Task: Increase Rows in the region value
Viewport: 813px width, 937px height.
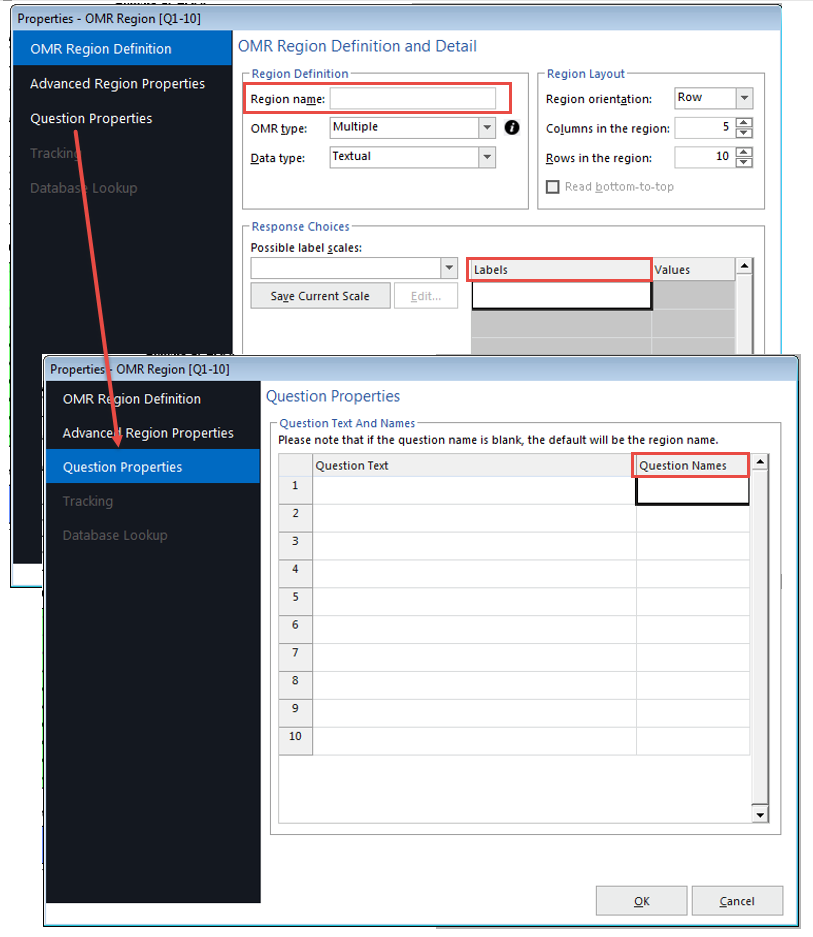Action: click(744, 152)
